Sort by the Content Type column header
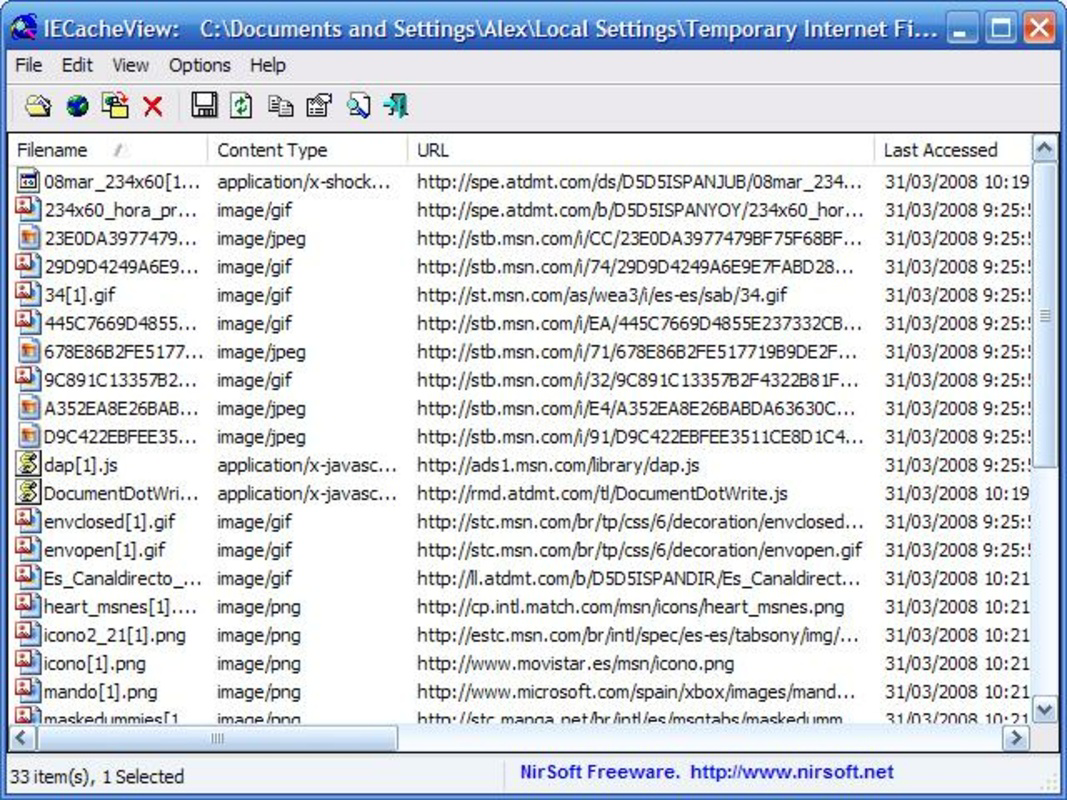The image size is (1067, 800). tap(307, 150)
